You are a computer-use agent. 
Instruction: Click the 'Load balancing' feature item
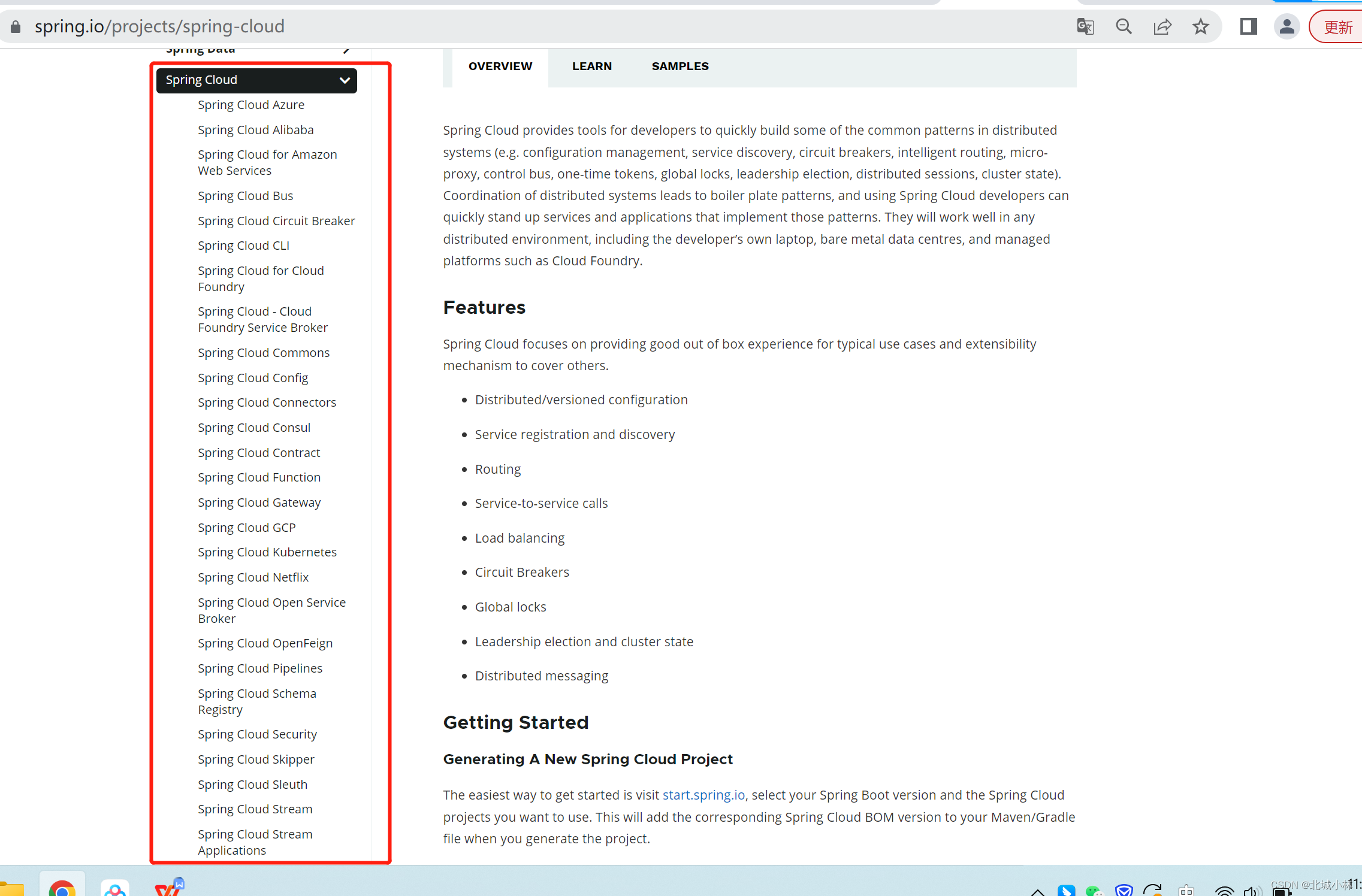[520, 538]
